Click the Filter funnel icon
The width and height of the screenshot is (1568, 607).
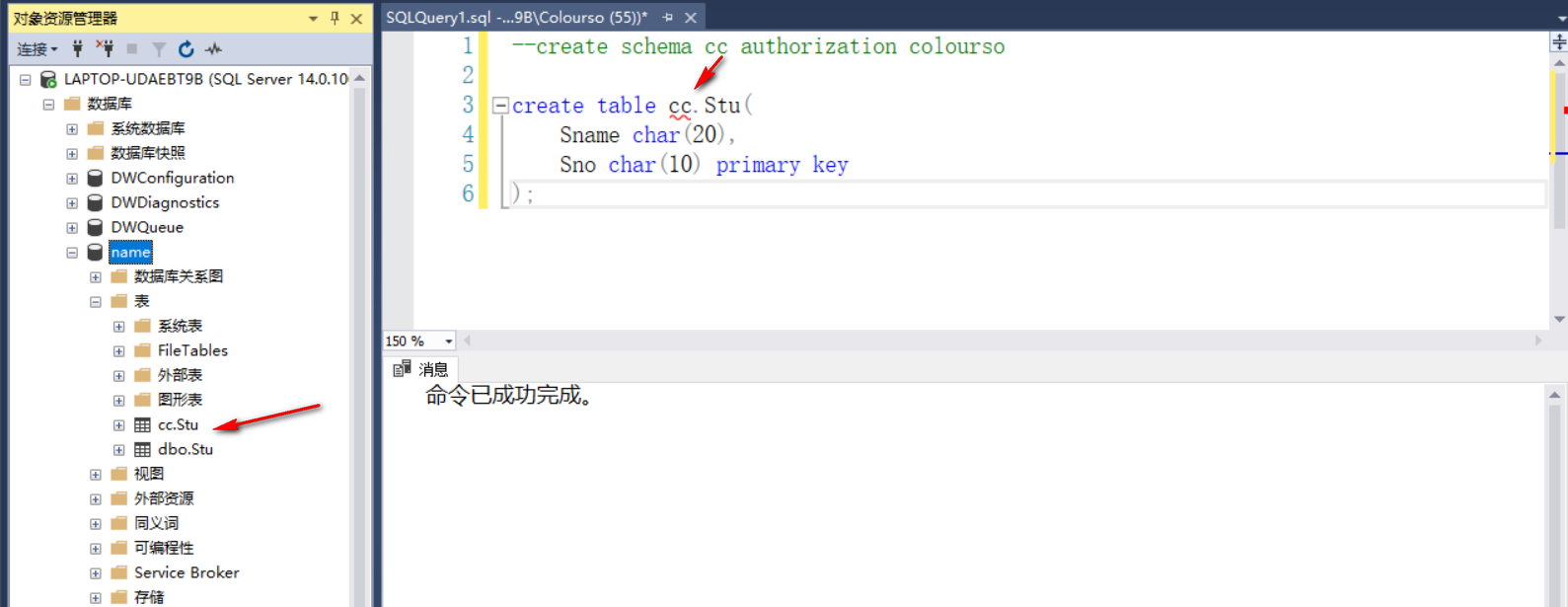(159, 48)
